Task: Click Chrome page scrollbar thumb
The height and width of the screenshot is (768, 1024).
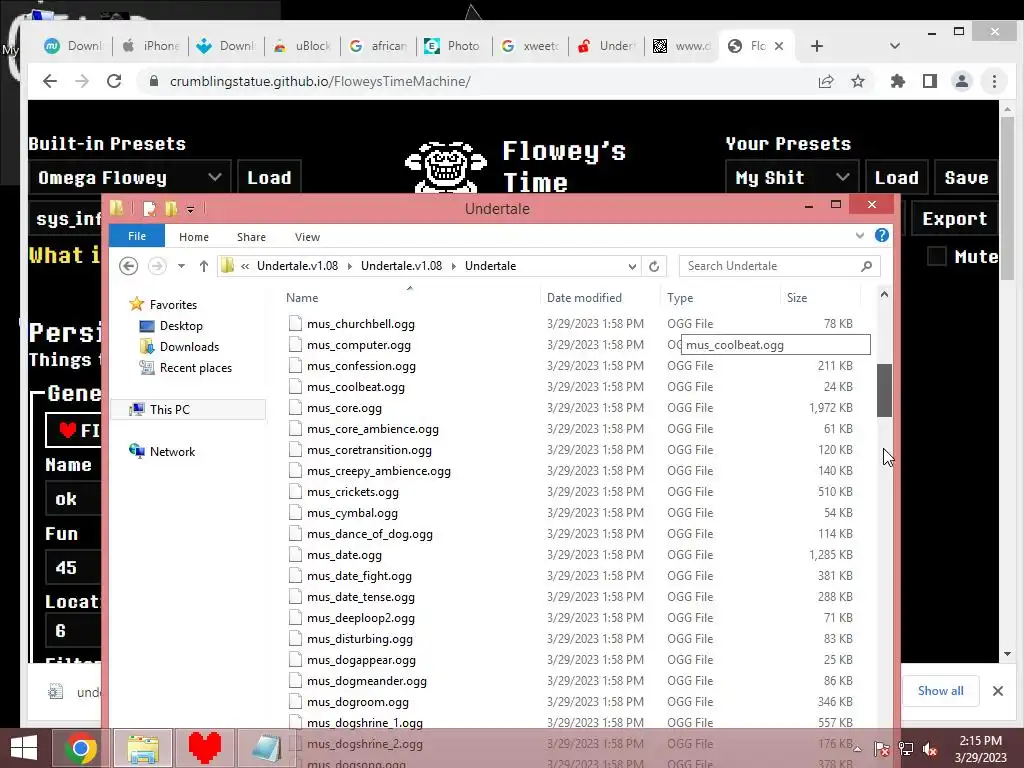Action: 1008,198
